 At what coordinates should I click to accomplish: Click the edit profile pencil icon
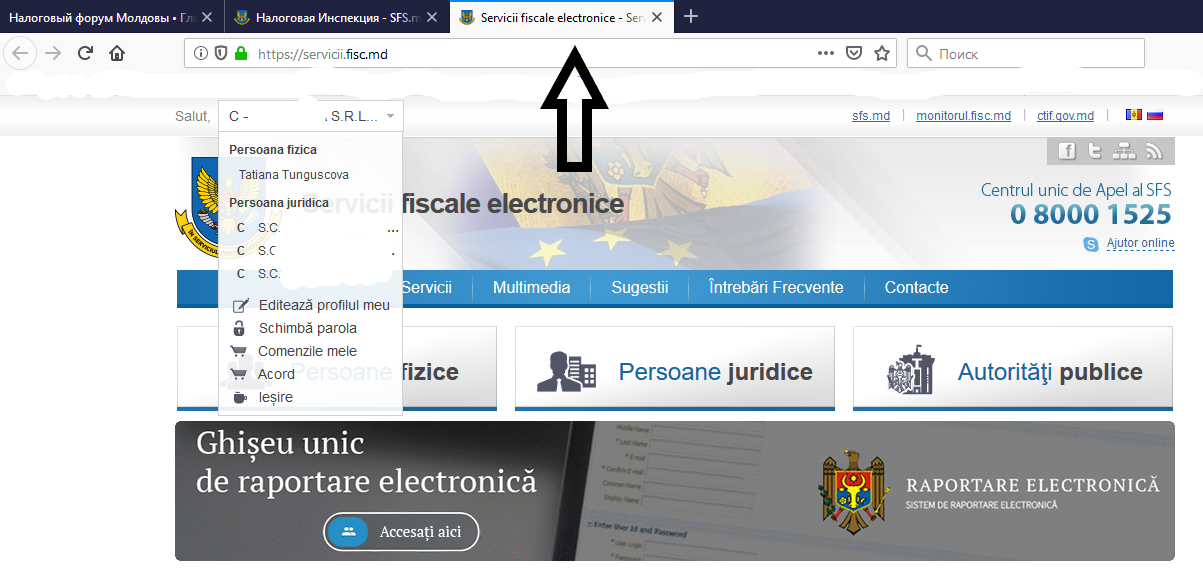click(x=240, y=305)
